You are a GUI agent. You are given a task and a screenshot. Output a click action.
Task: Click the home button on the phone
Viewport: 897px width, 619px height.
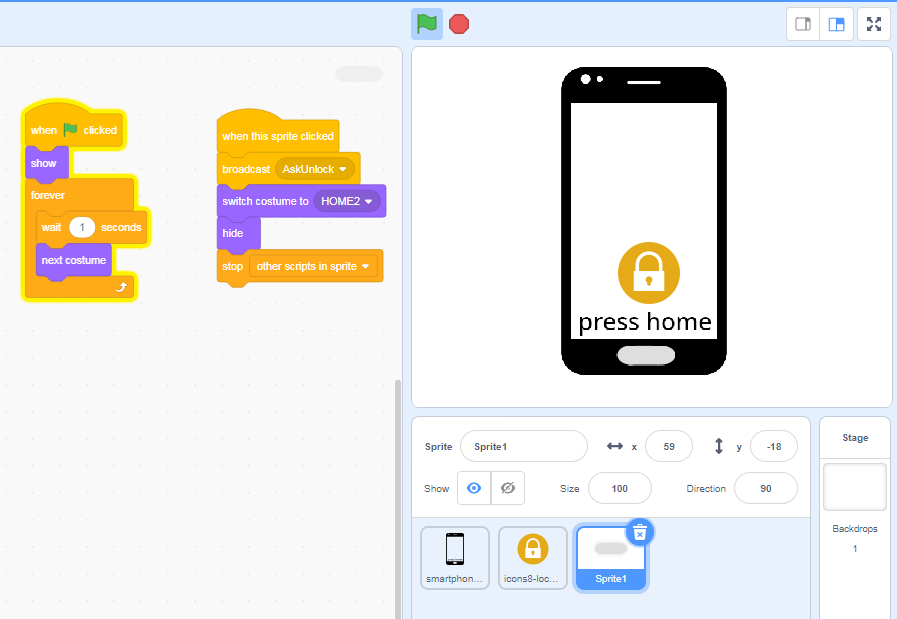[646, 355]
